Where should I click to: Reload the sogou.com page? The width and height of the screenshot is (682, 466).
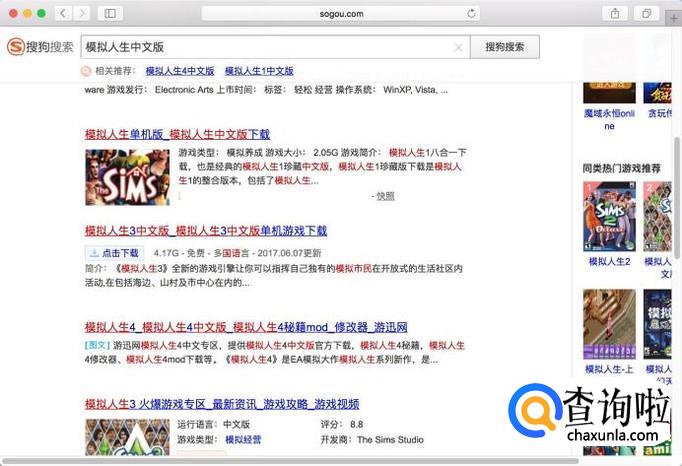point(471,13)
